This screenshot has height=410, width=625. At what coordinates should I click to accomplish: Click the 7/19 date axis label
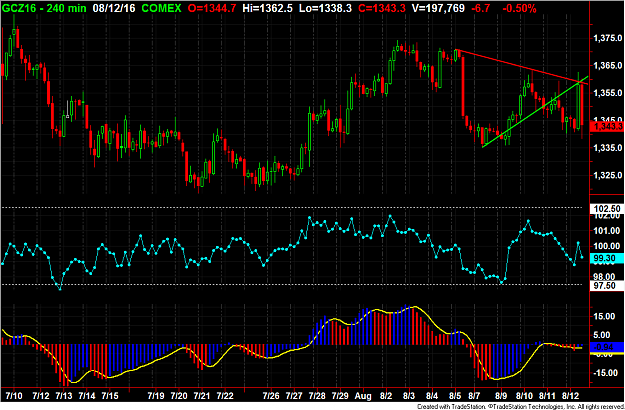point(156,396)
